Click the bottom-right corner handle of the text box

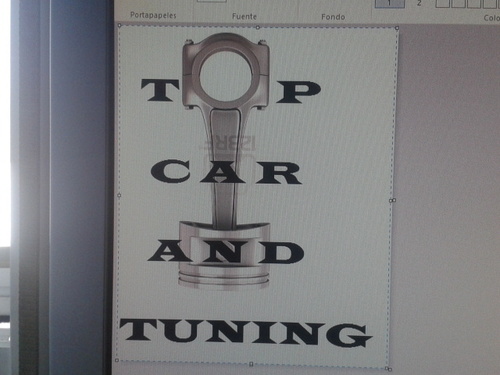(x=388, y=369)
